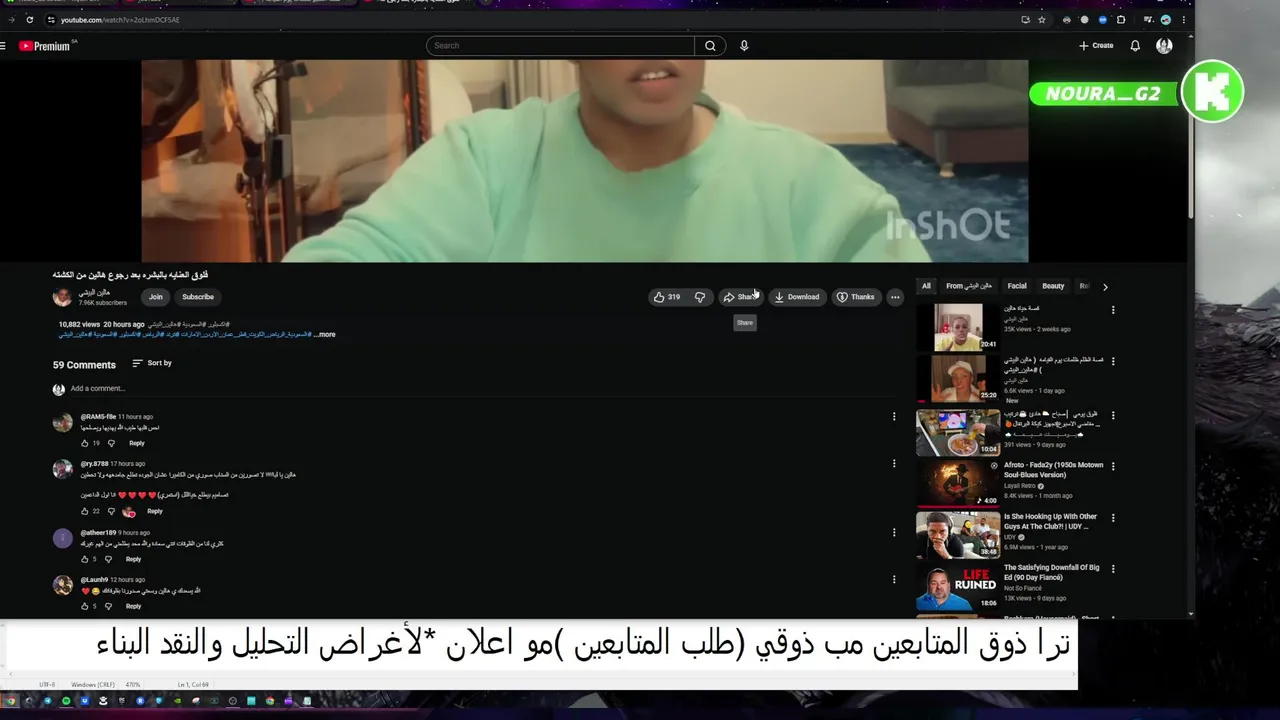
Task: Open the @ry.8788 commenter avatar
Action: tap(62, 469)
